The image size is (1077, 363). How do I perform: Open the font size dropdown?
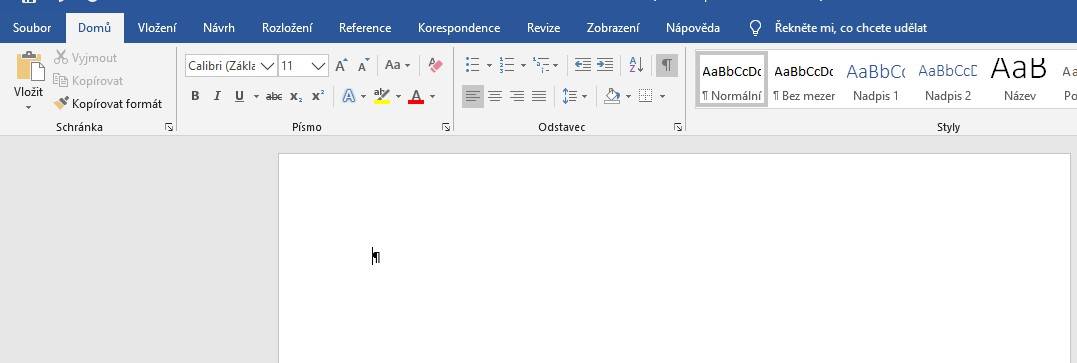coord(318,66)
